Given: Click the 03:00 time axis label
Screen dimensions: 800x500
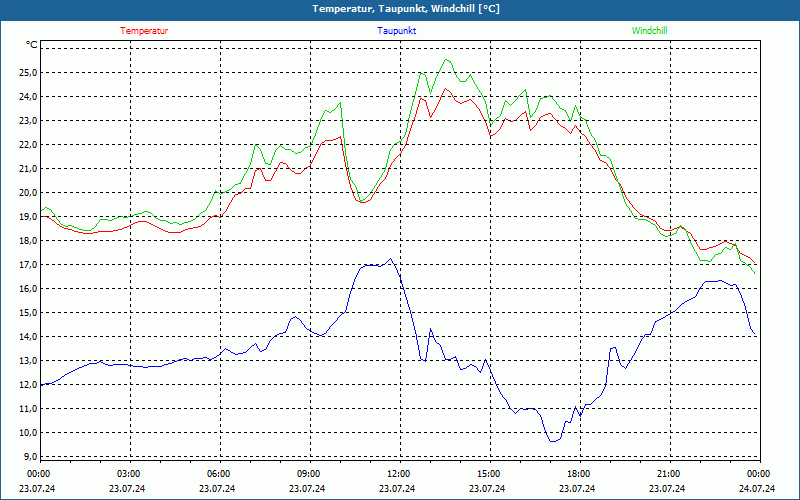Looking at the screenshot, I should tap(128, 474).
